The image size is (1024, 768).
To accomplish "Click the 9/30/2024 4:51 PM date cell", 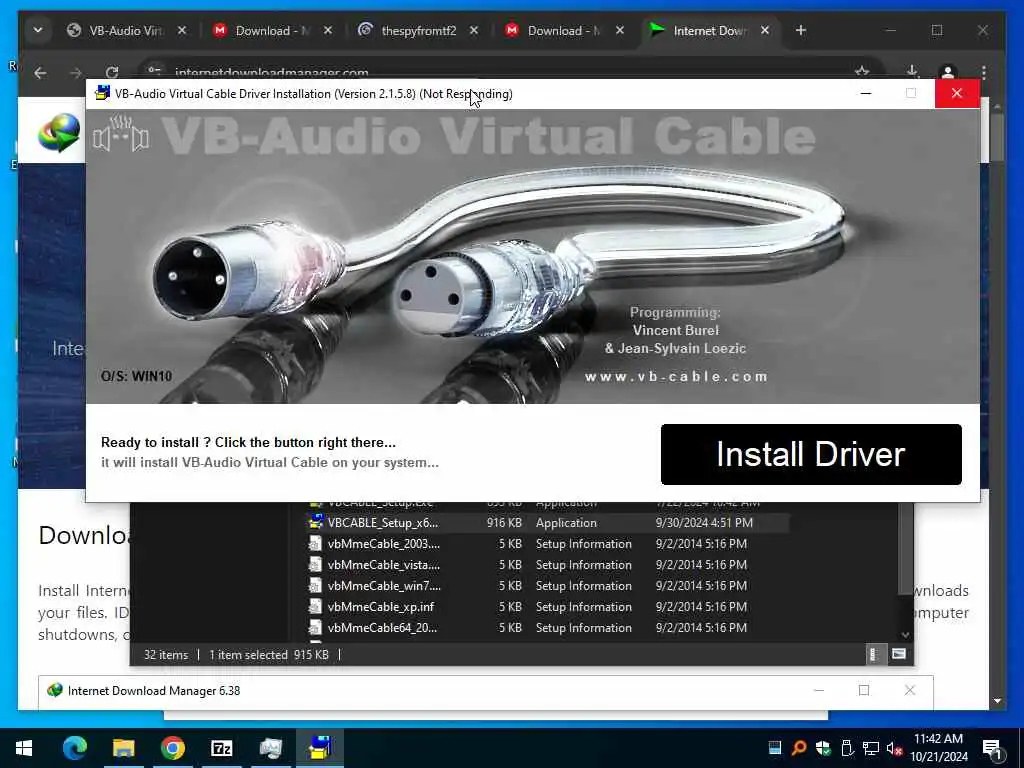I will 704,522.
